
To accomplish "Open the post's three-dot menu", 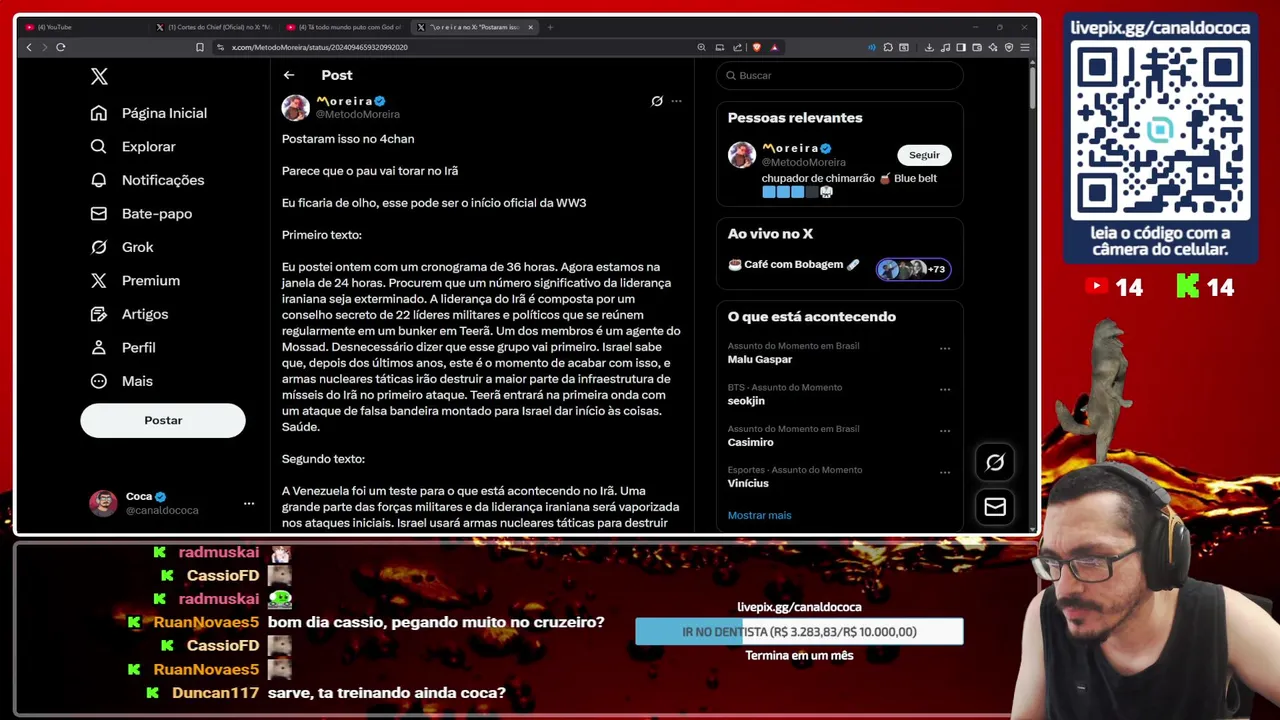I will pos(677,101).
